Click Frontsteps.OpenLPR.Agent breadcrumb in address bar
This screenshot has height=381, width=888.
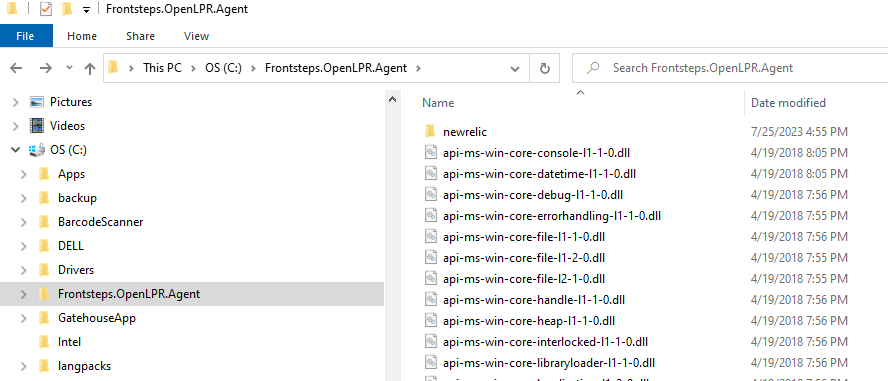(x=336, y=68)
